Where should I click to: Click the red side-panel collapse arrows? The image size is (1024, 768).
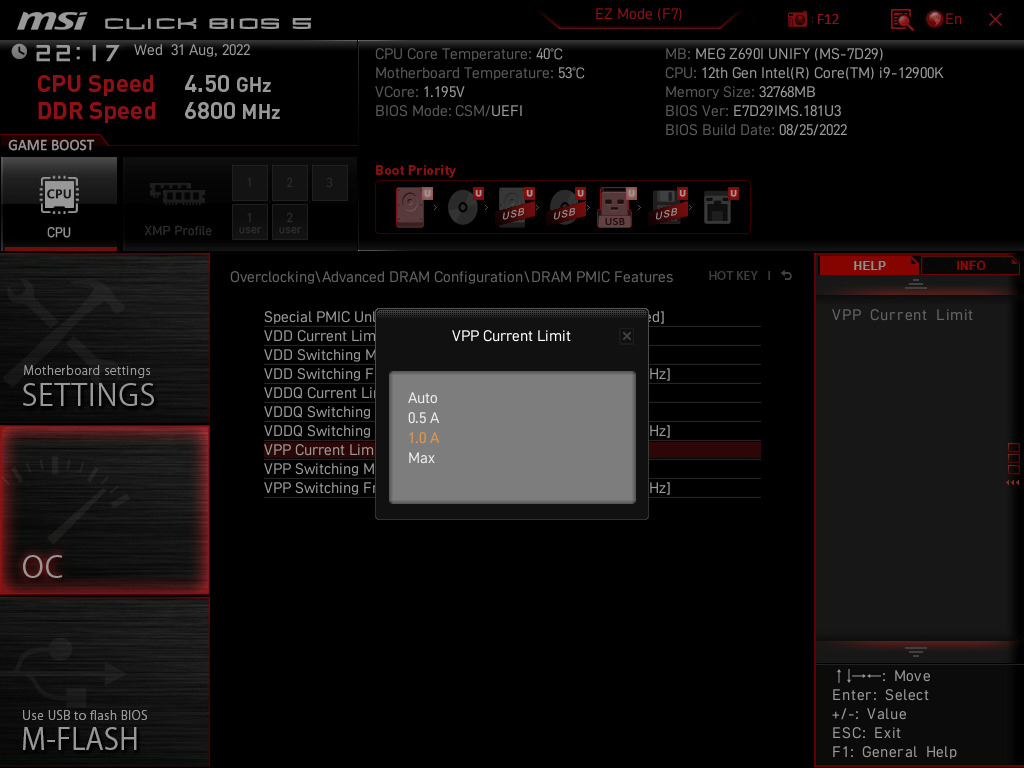(x=1013, y=483)
